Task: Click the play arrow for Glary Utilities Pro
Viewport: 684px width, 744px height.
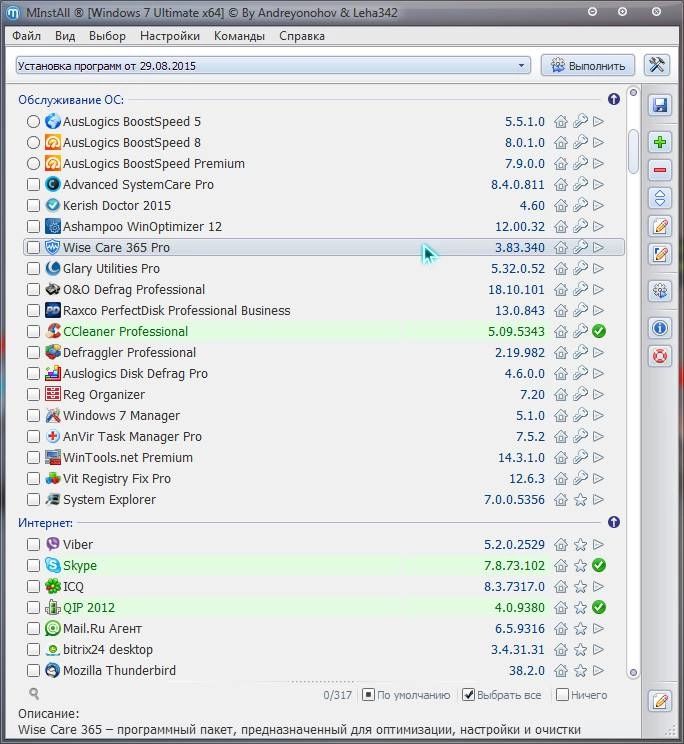Action: point(599,269)
